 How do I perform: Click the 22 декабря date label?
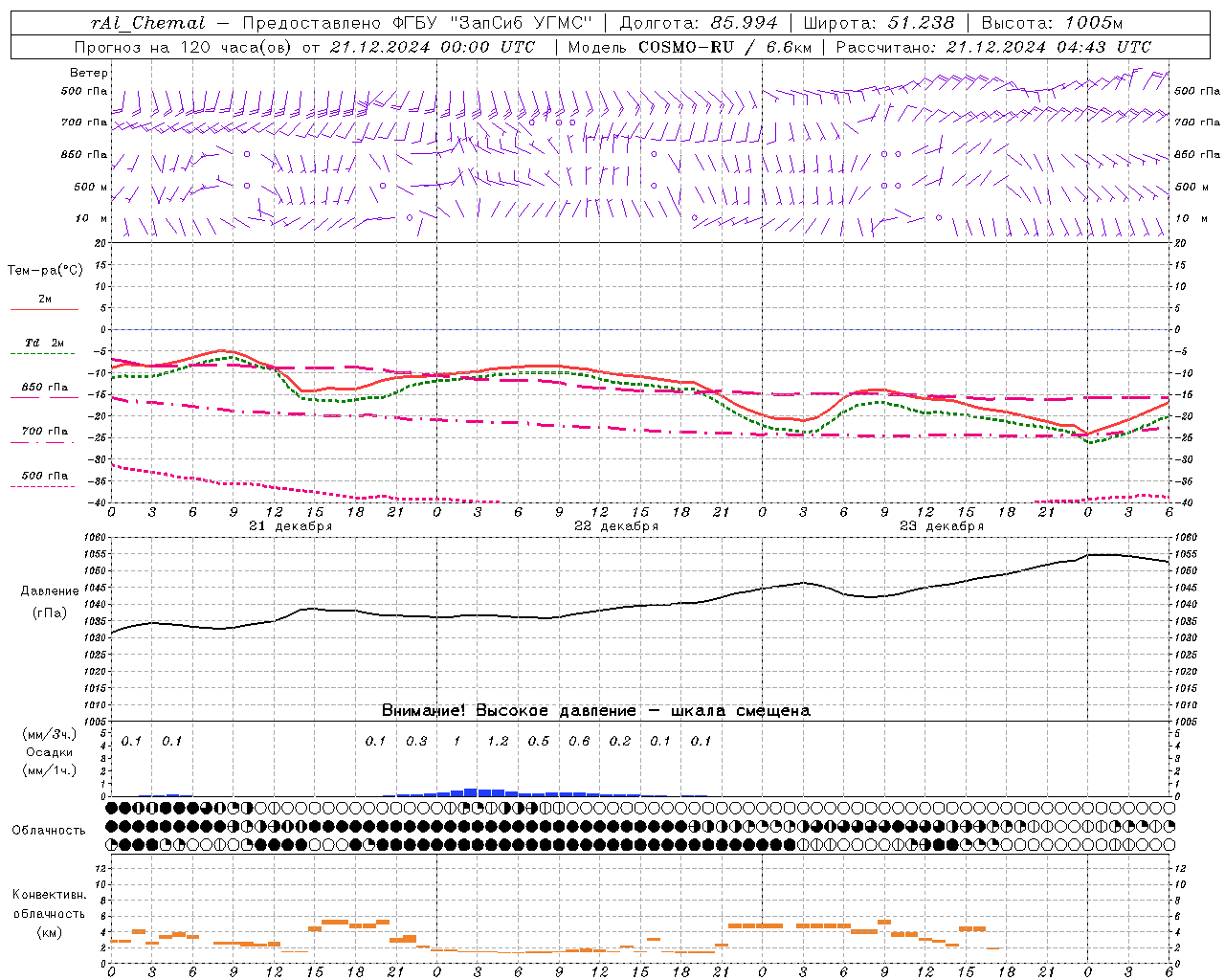pyautogui.click(x=616, y=526)
